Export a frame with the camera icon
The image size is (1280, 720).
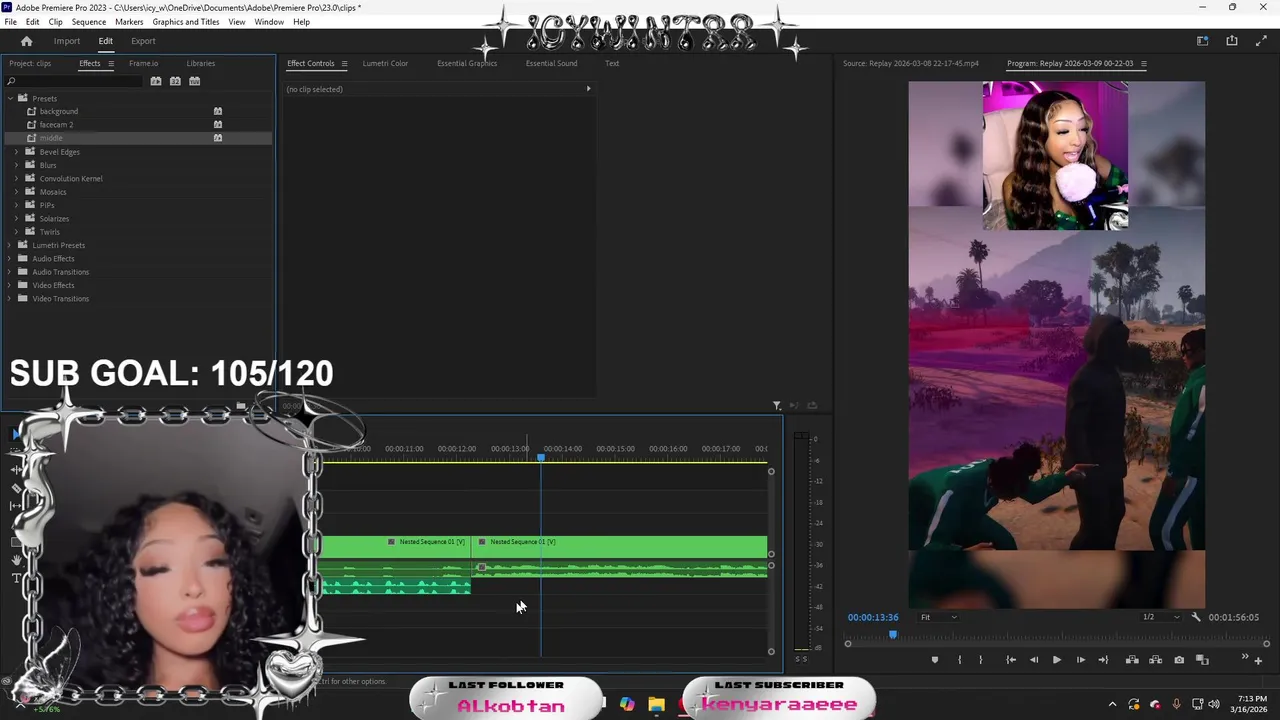pyautogui.click(x=1179, y=660)
